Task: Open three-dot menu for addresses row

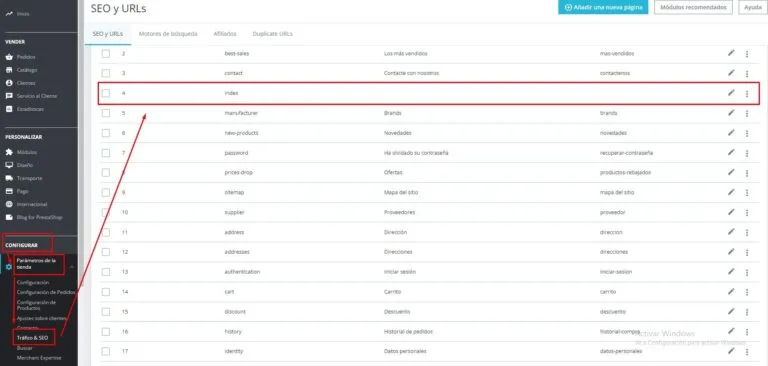Action: click(747, 252)
